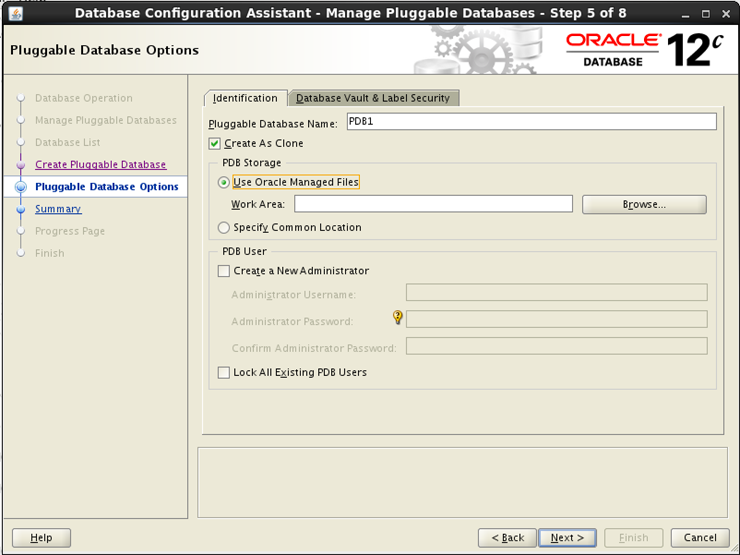Click the message area at bottom

tap(462, 482)
